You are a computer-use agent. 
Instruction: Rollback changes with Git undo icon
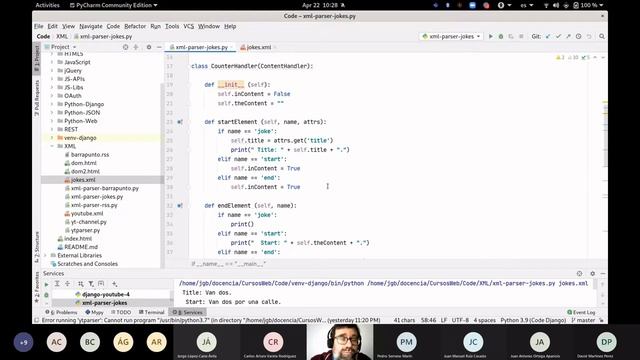[589, 36]
